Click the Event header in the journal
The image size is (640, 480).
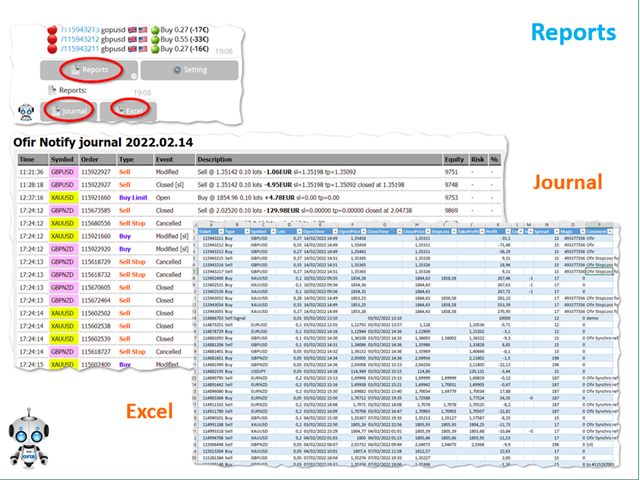[x=174, y=160]
